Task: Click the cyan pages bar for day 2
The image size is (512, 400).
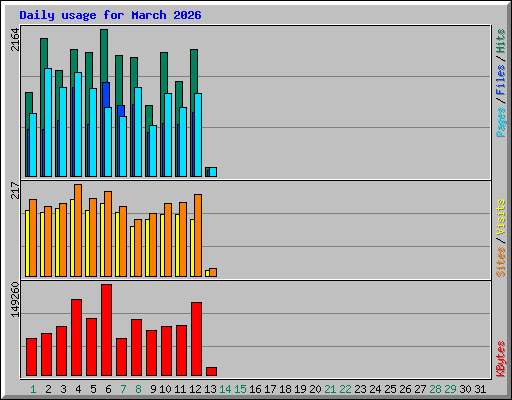Action: tap(48, 122)
